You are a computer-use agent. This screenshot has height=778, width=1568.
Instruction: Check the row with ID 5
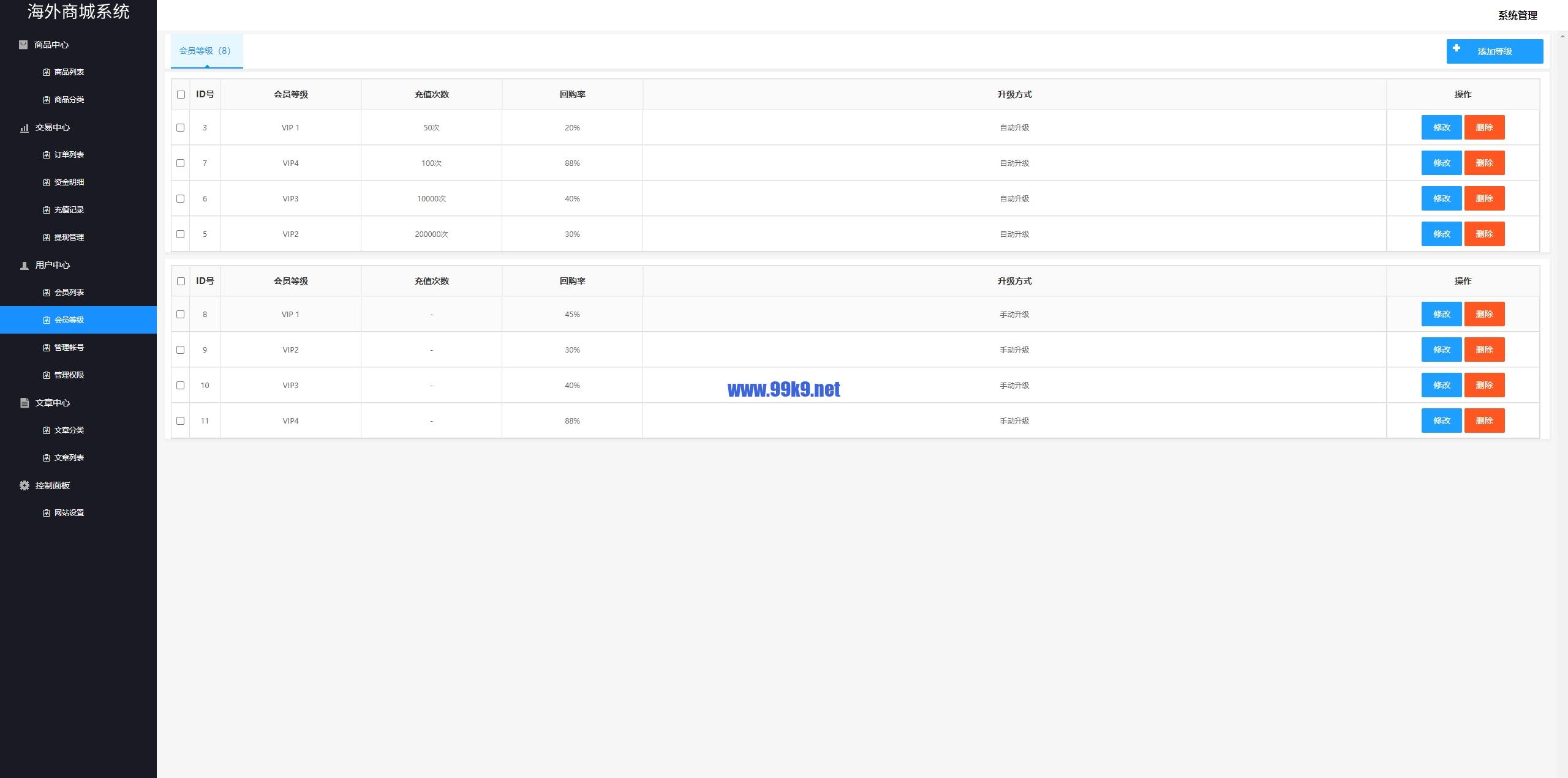[x=180, y=234]
